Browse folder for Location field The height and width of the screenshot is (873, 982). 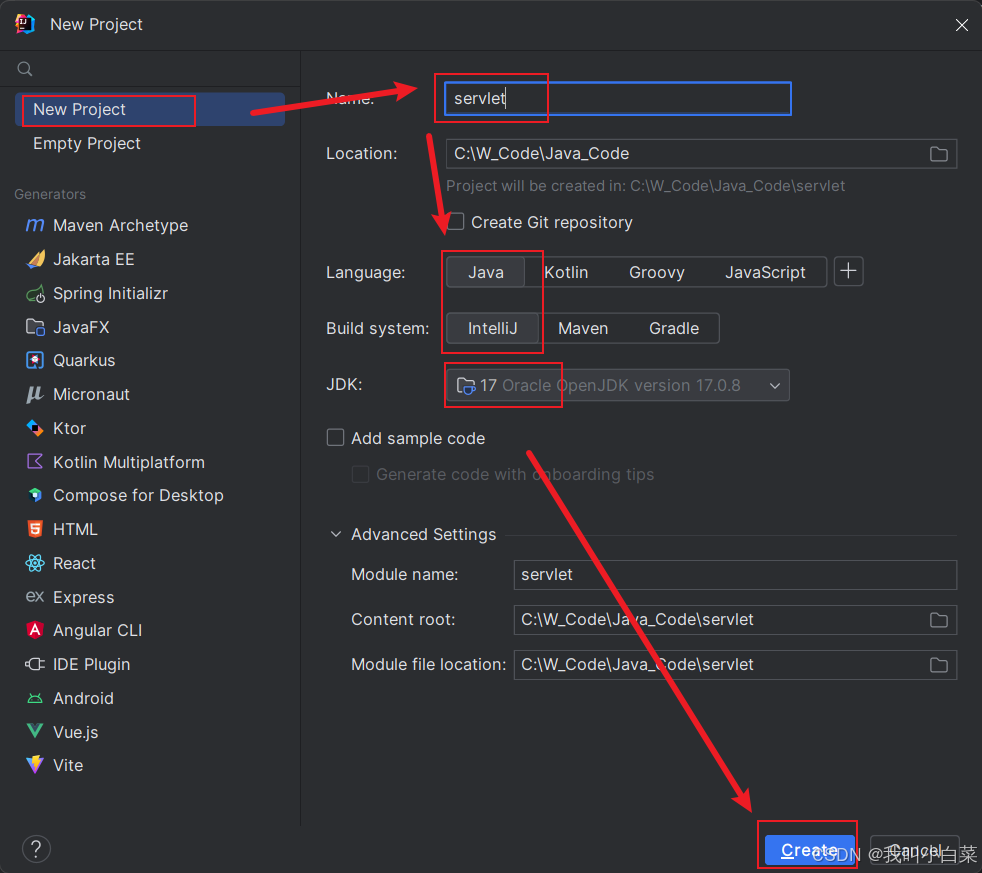click(938, 153)
